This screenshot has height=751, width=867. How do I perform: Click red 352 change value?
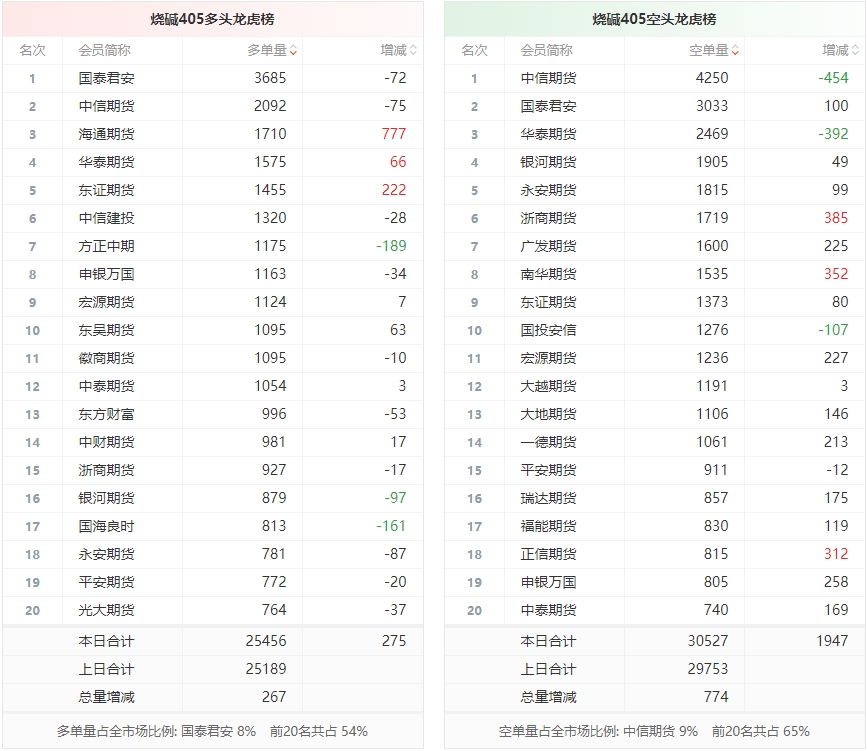(x=836, y=274)
